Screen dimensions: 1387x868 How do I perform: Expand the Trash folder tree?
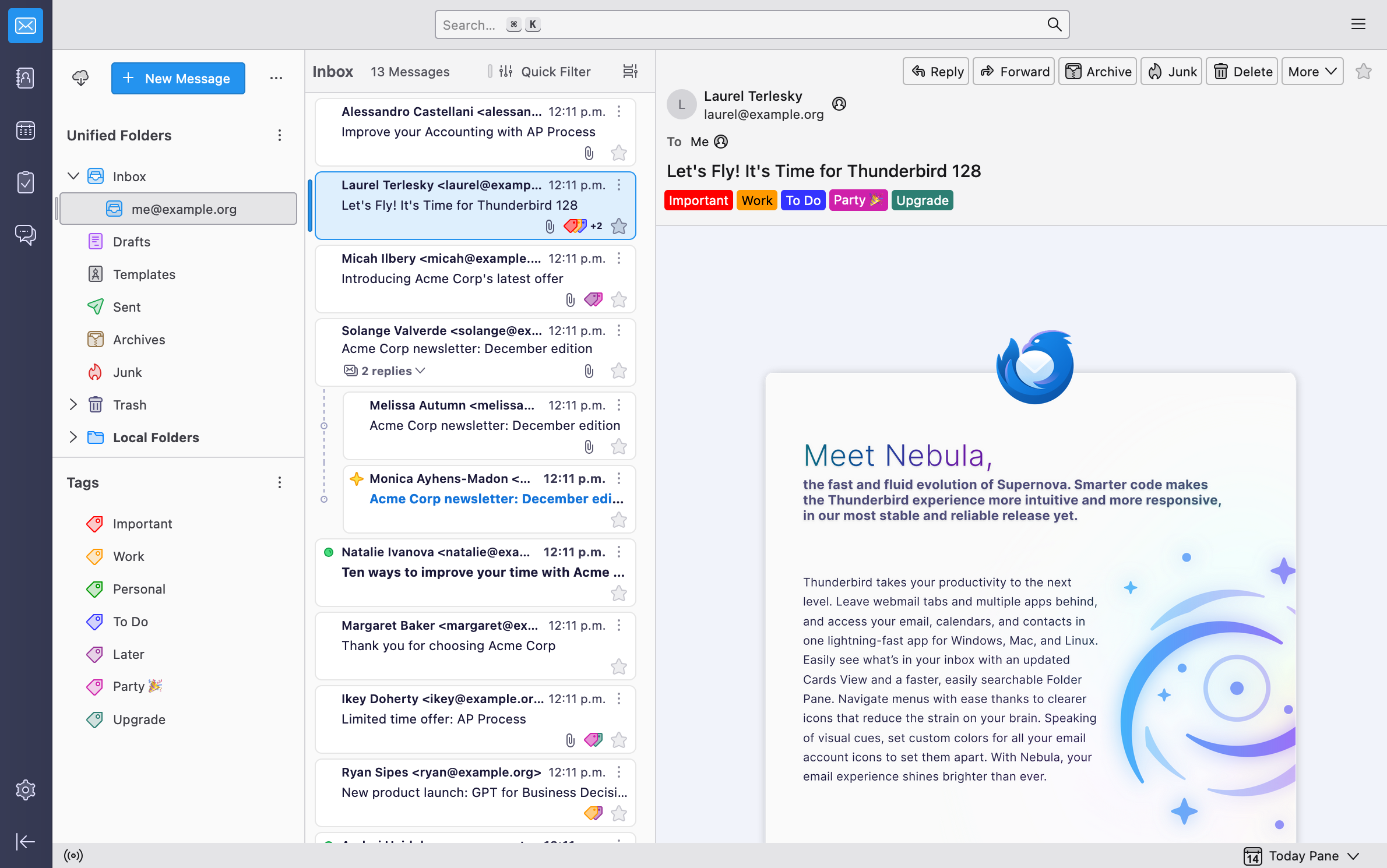(73, 405)
